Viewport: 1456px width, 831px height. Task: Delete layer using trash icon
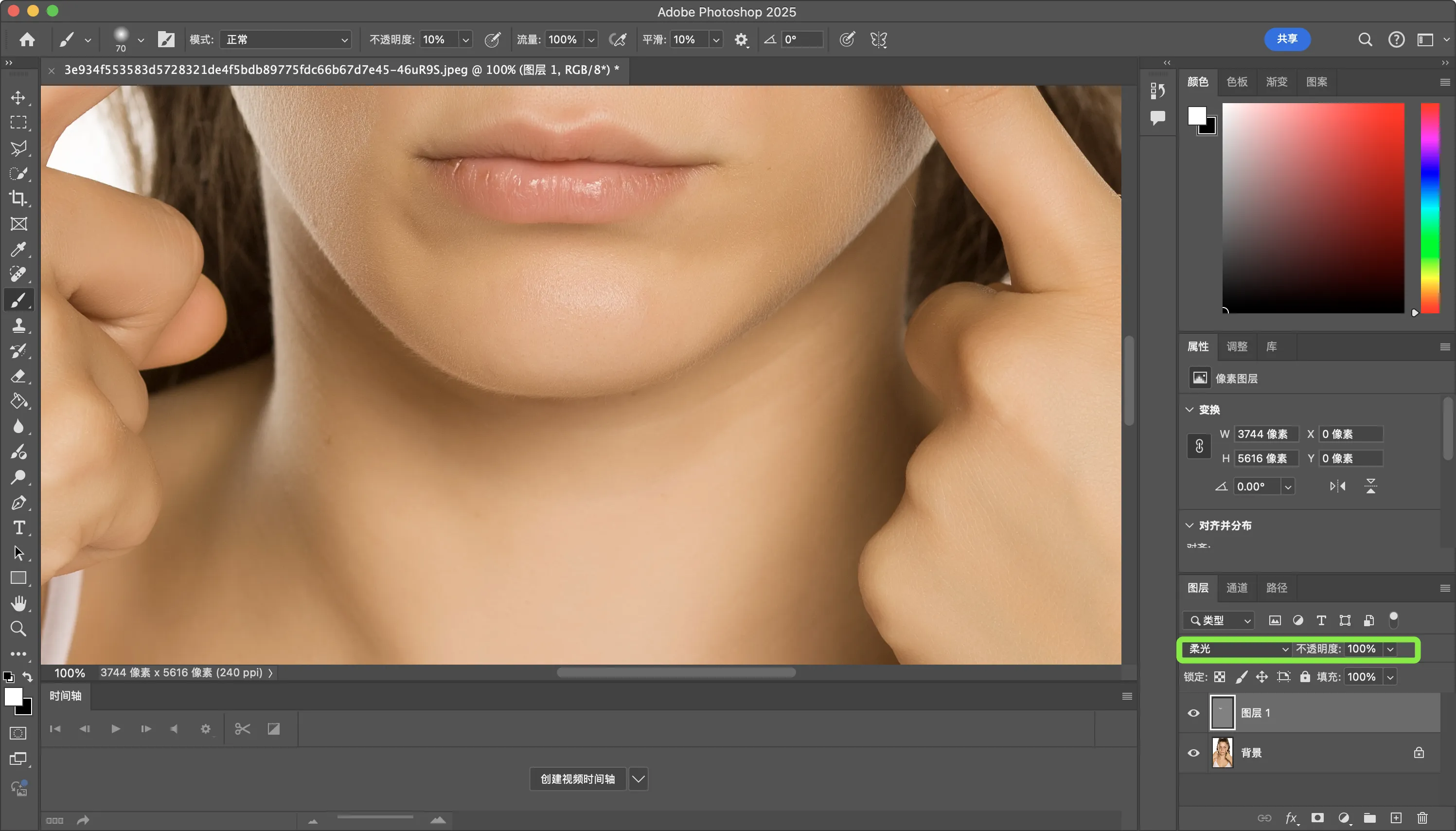[x=1422, y=818]
